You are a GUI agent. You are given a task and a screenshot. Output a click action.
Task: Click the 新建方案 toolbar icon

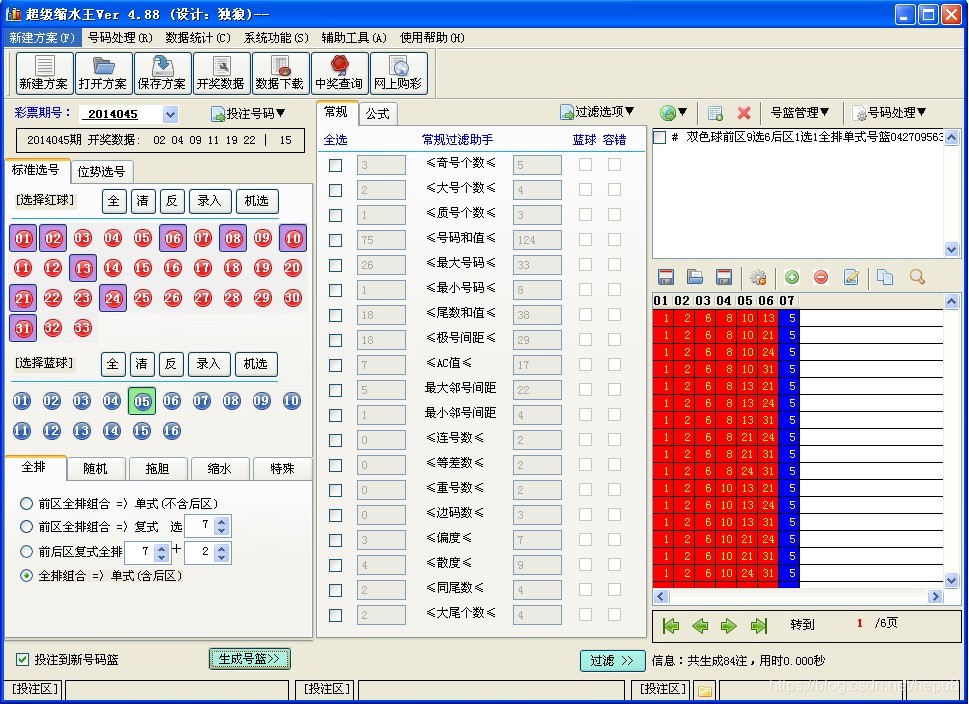44,73
